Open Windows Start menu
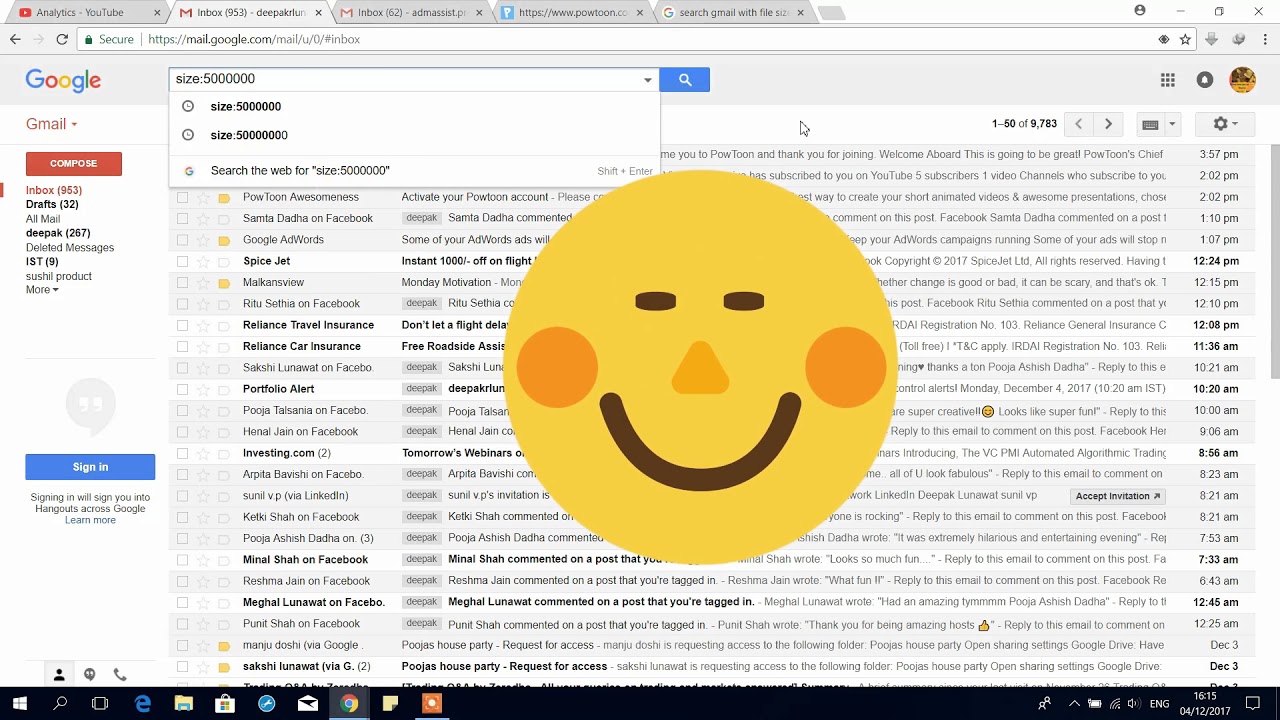 19,704
